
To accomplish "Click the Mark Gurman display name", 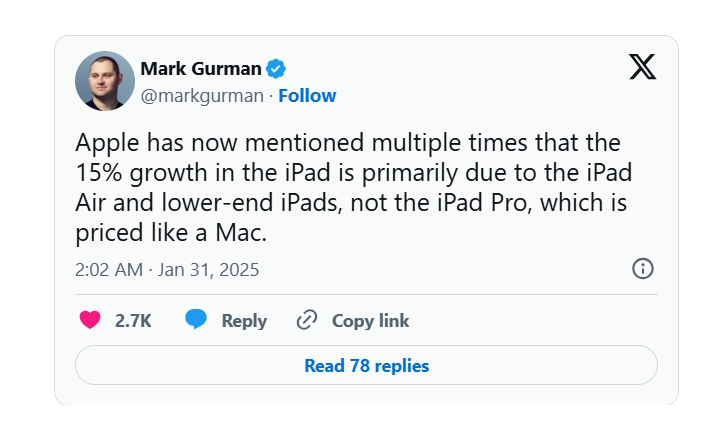I will (x=201, y=69).
